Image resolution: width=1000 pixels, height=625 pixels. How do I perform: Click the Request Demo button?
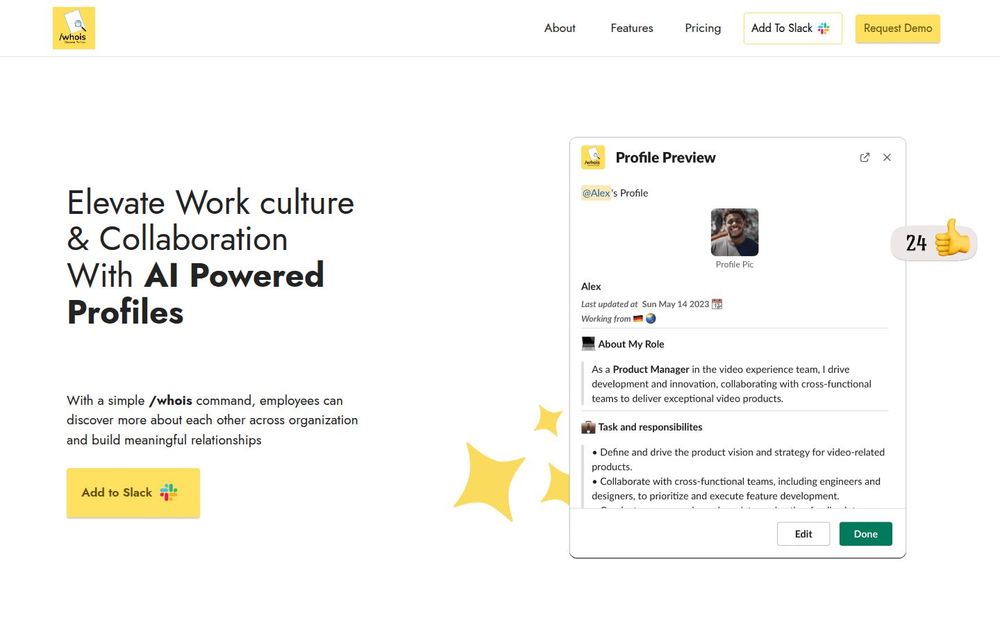tap(897, 28)
